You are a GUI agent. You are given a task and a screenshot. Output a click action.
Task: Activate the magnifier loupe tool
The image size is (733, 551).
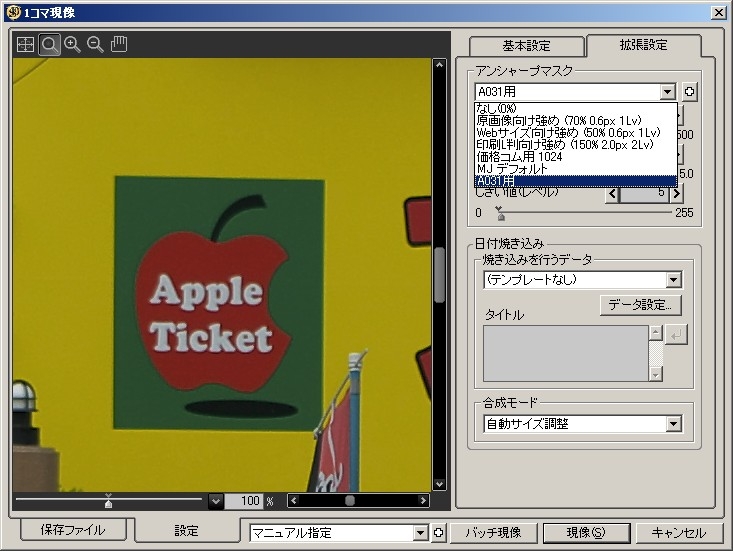(50, 44)
